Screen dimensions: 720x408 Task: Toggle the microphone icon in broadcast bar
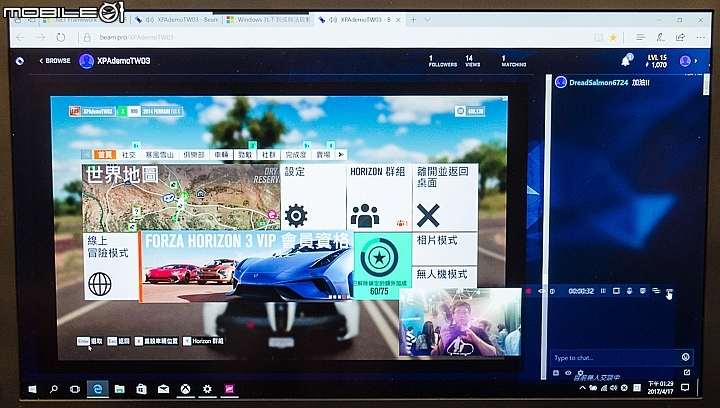click(x=630, y=291)
